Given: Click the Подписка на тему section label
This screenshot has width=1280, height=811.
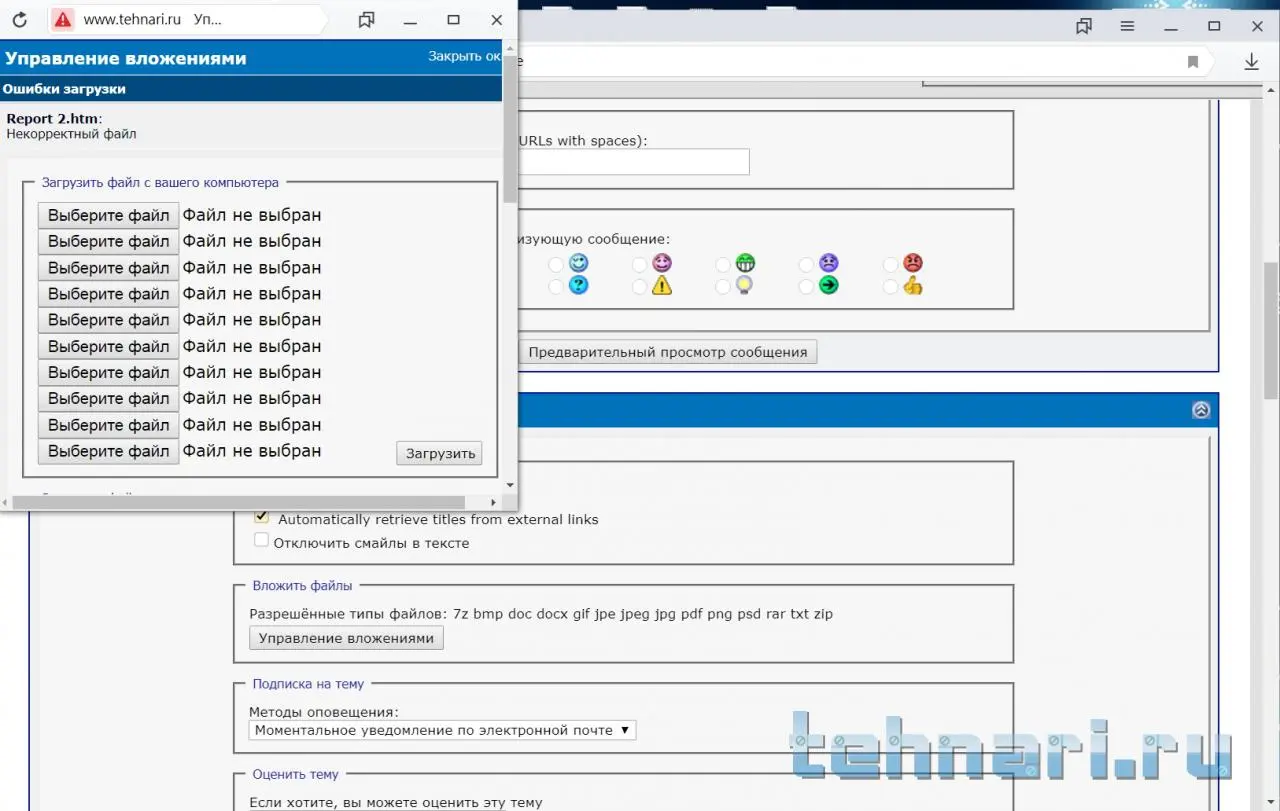Looking at the screenshot, I should click(x=308, y=684).
